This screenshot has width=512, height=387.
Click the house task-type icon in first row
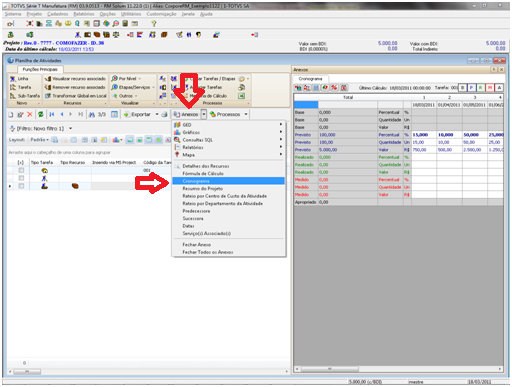click(44, 170)
